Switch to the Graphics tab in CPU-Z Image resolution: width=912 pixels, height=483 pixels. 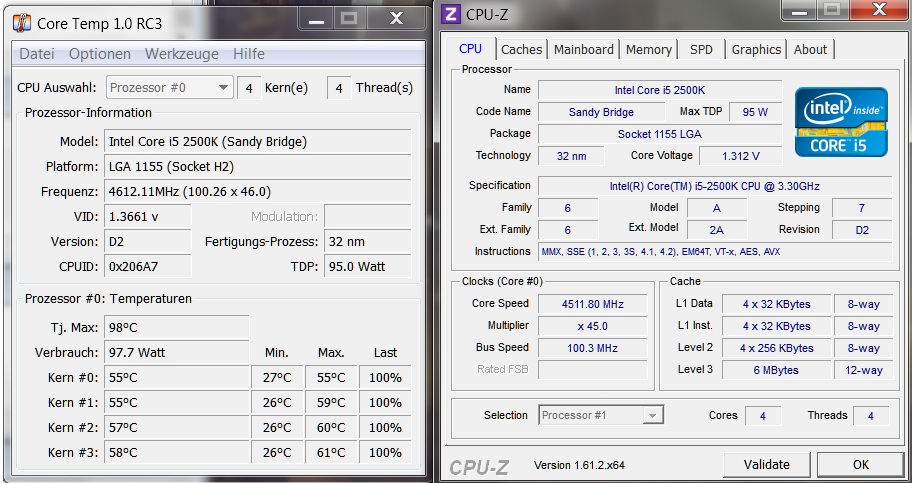click(756, 50)
